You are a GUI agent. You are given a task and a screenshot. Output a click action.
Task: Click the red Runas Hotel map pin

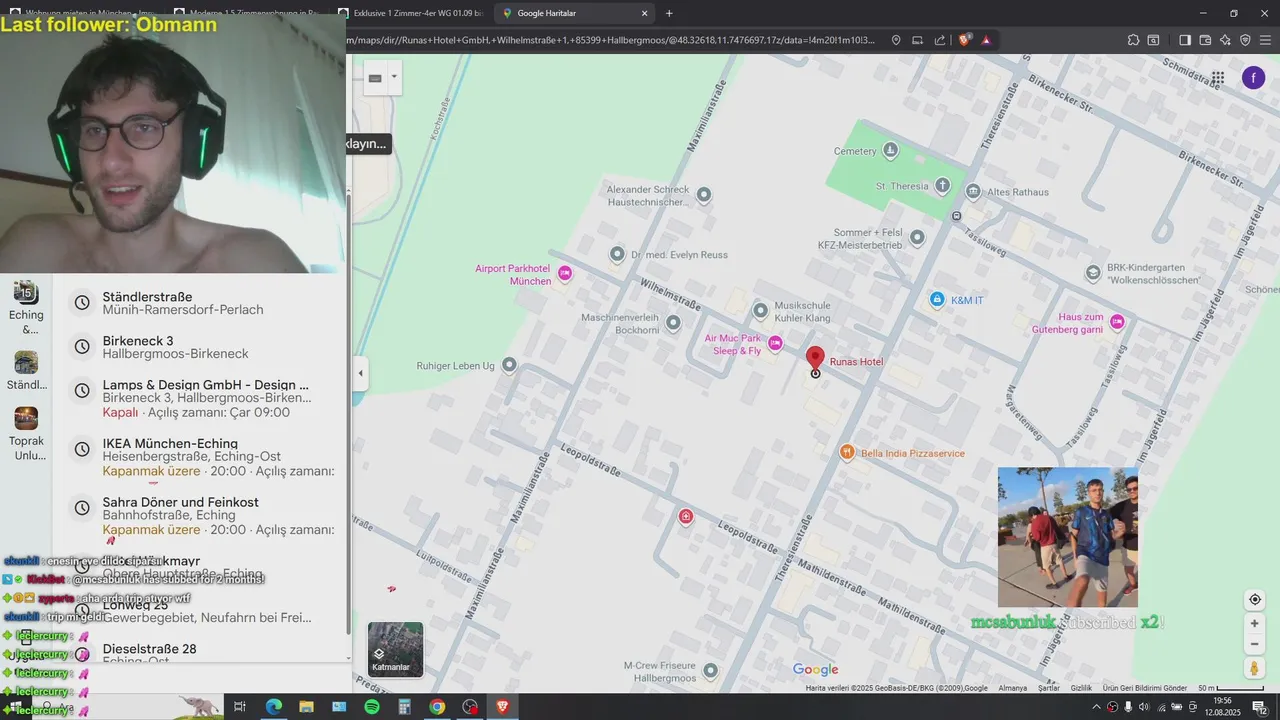click(815, 358)
